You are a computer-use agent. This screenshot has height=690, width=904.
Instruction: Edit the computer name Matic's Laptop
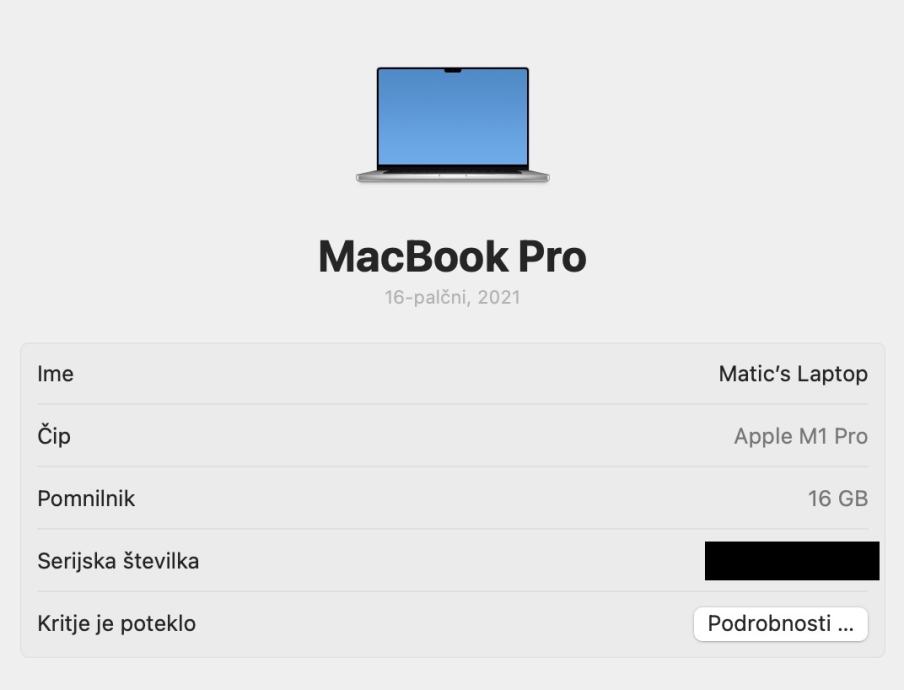[793, 374]
